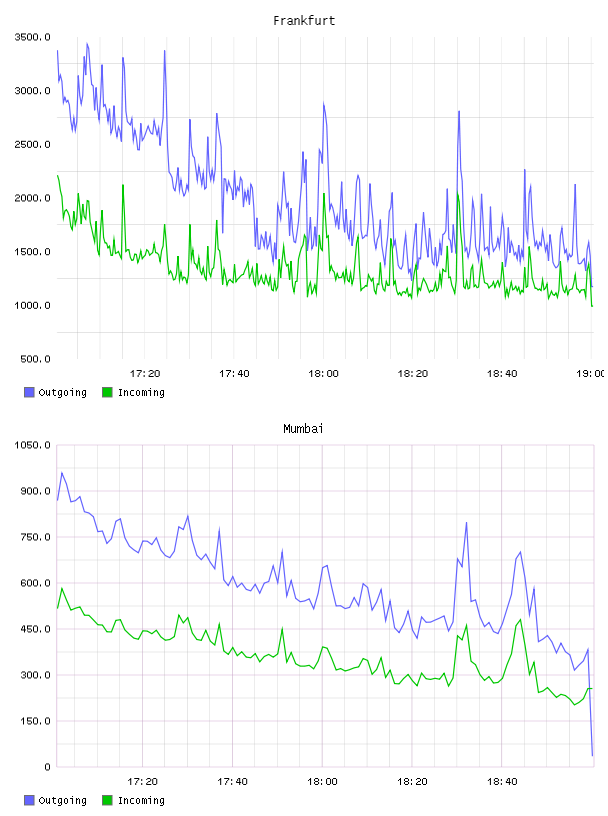
Task: Click the green Incoming swatch in Frankfurt legend
Action: 107,392
